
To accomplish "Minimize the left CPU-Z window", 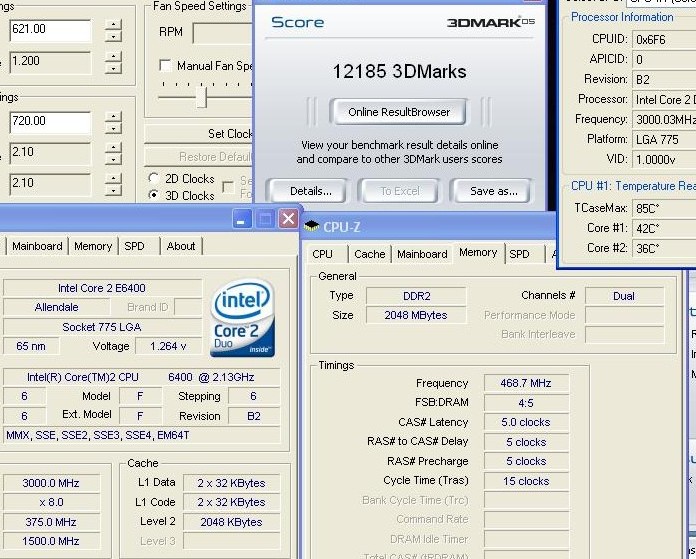I will coord(241,219).
